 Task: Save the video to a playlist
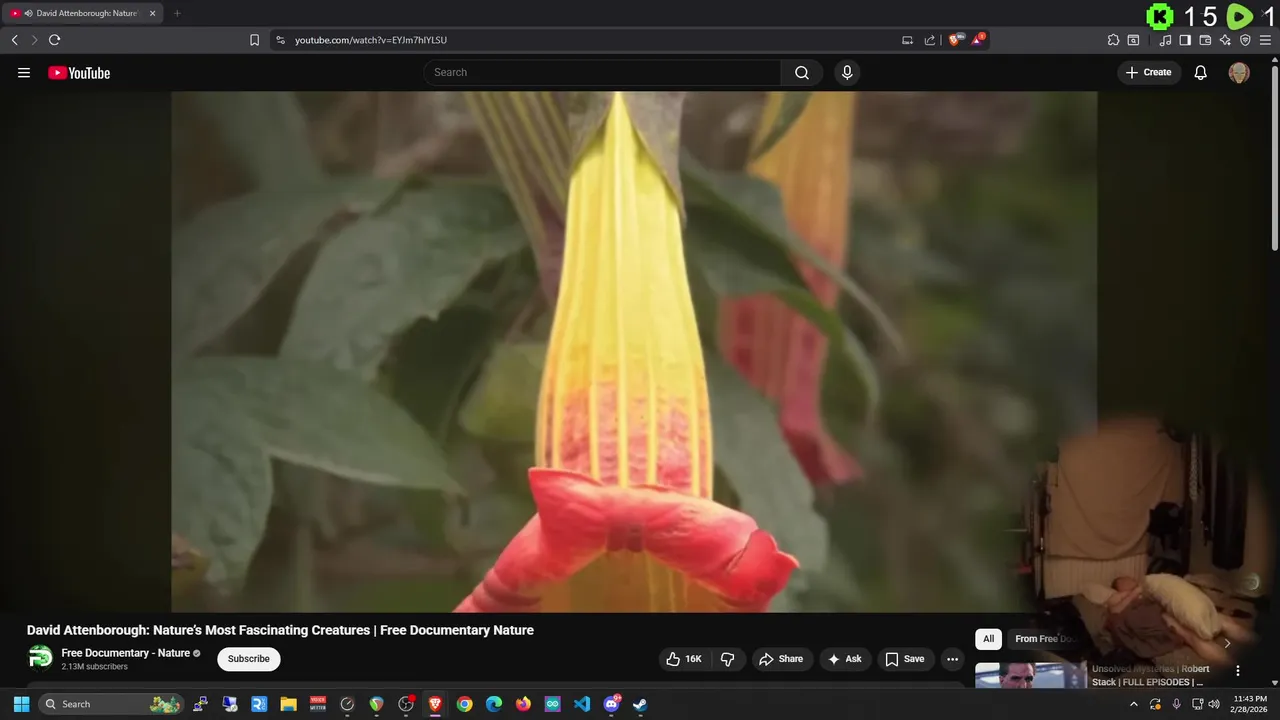pos(905,659)
